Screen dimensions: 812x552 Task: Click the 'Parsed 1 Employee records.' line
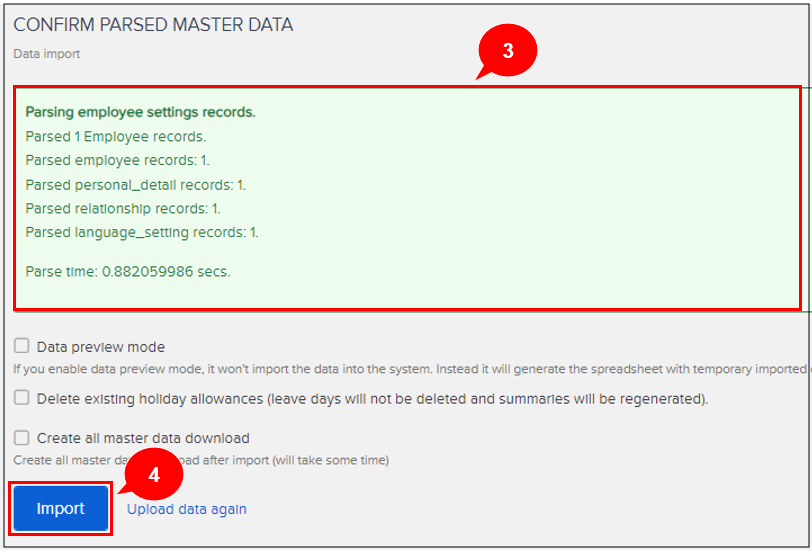tap(116, 136)
